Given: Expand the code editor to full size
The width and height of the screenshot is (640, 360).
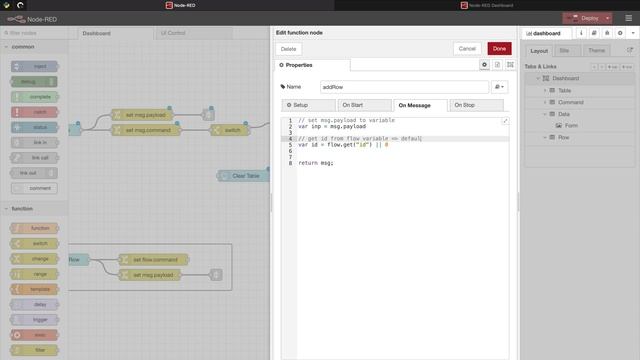Looking at the screenshot, I should pyautogui.click(x=505, y=121).
